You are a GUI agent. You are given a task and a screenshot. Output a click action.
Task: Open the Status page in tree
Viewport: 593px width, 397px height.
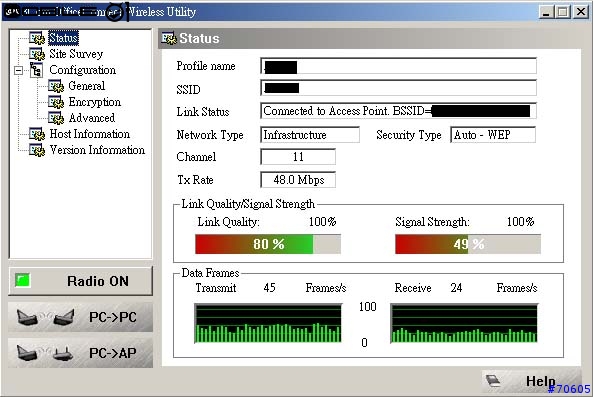coord(64,38)
